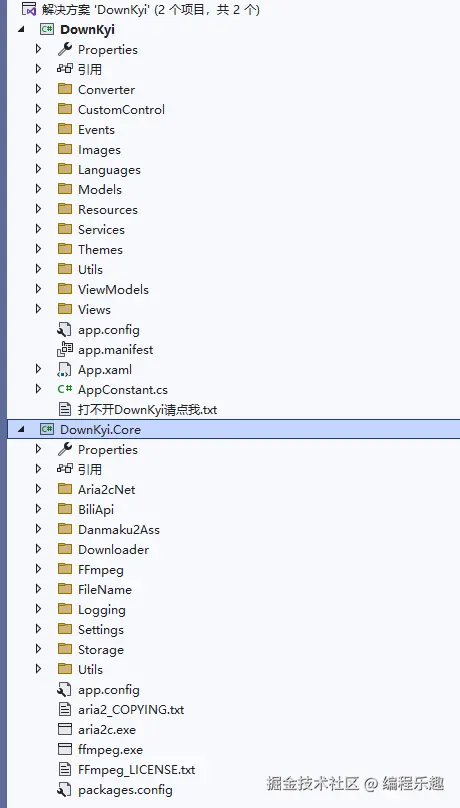The width and height of the screenshot is (460, 808).
Task: Expand the Danmaku2Ass folder arrow
Action: [38, 529]
